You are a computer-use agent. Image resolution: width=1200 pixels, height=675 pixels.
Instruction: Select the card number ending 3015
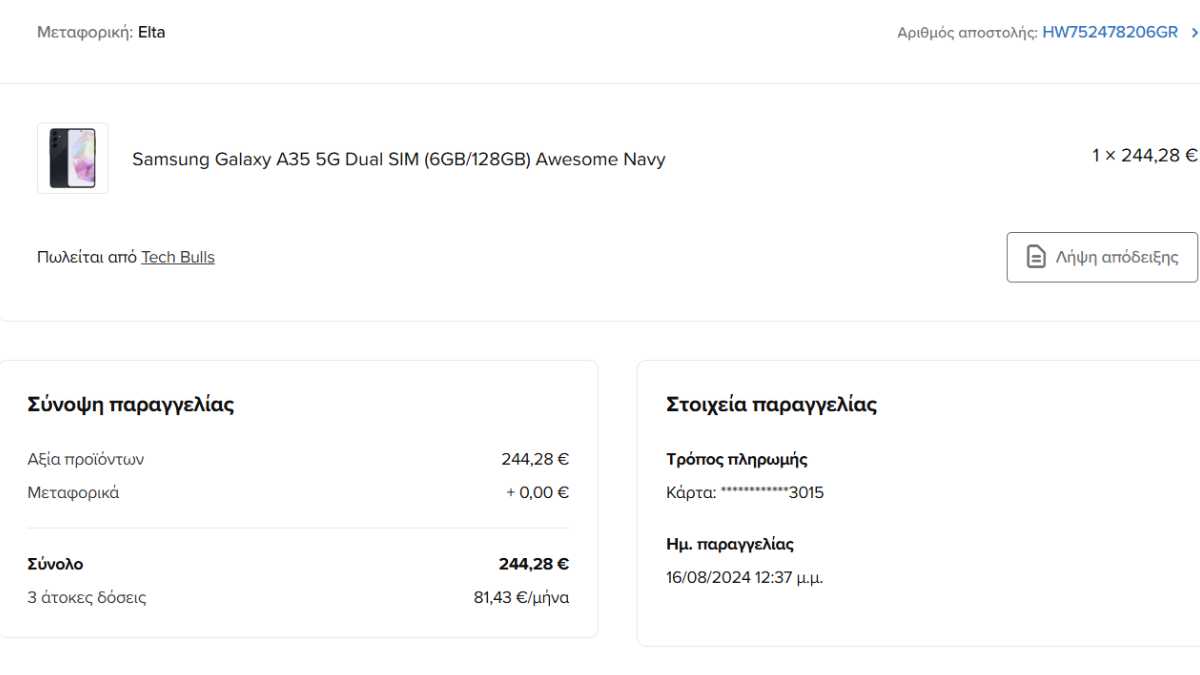pyautogui.click(x=745, y=493)
